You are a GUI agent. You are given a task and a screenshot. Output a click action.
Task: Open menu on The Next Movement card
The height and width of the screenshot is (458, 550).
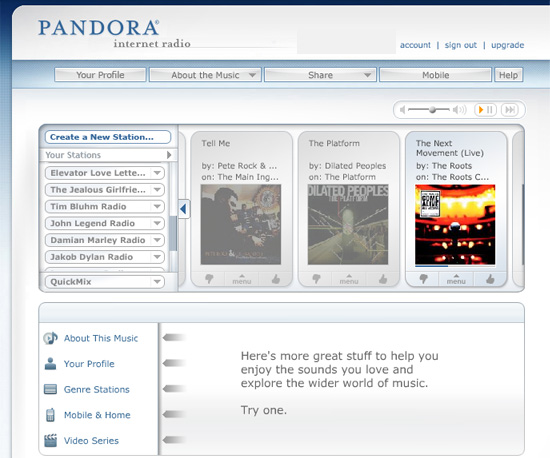pos(456,279)
